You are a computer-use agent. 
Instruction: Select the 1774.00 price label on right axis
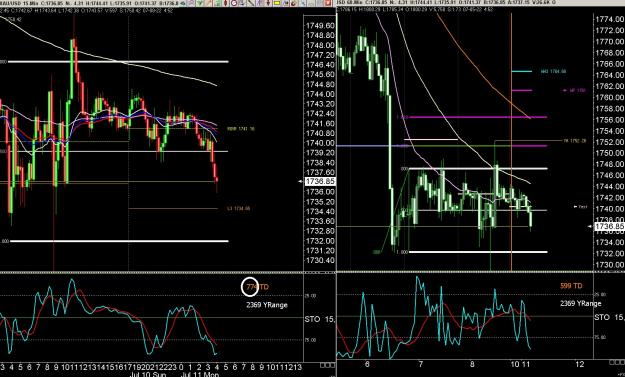609,19
